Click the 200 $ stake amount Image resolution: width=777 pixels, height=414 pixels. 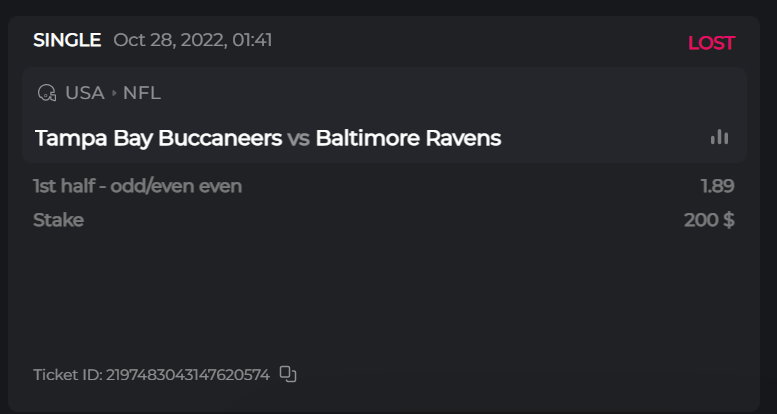[x=709, y=220]
